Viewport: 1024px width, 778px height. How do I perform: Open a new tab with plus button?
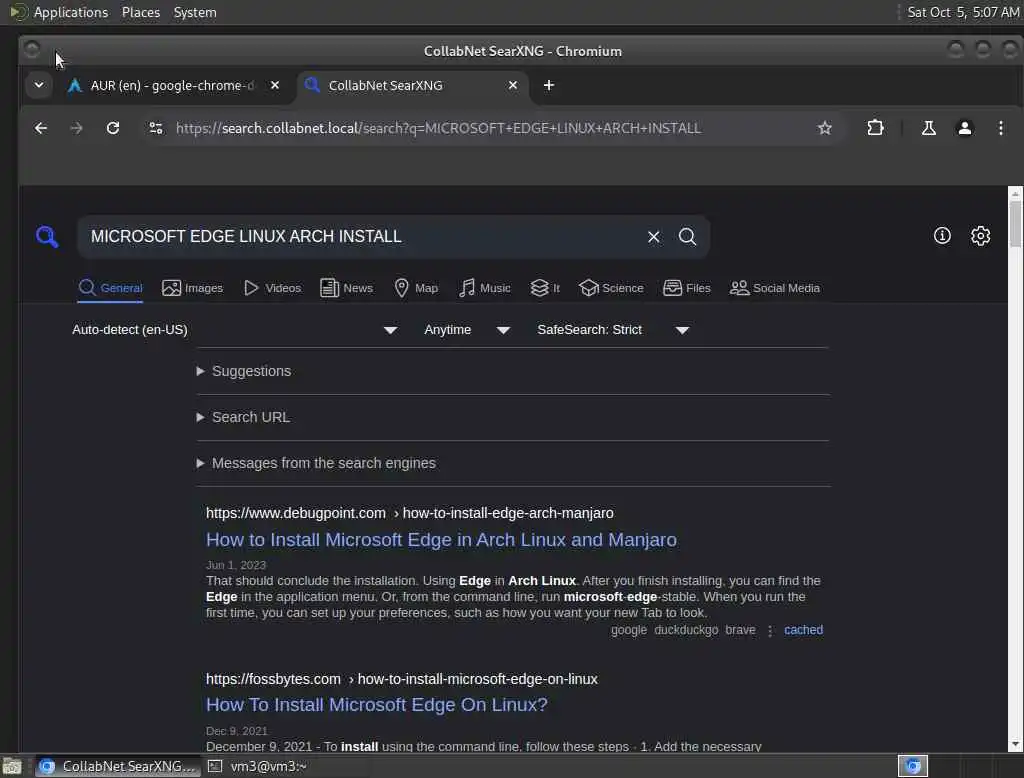pos(549,86)
